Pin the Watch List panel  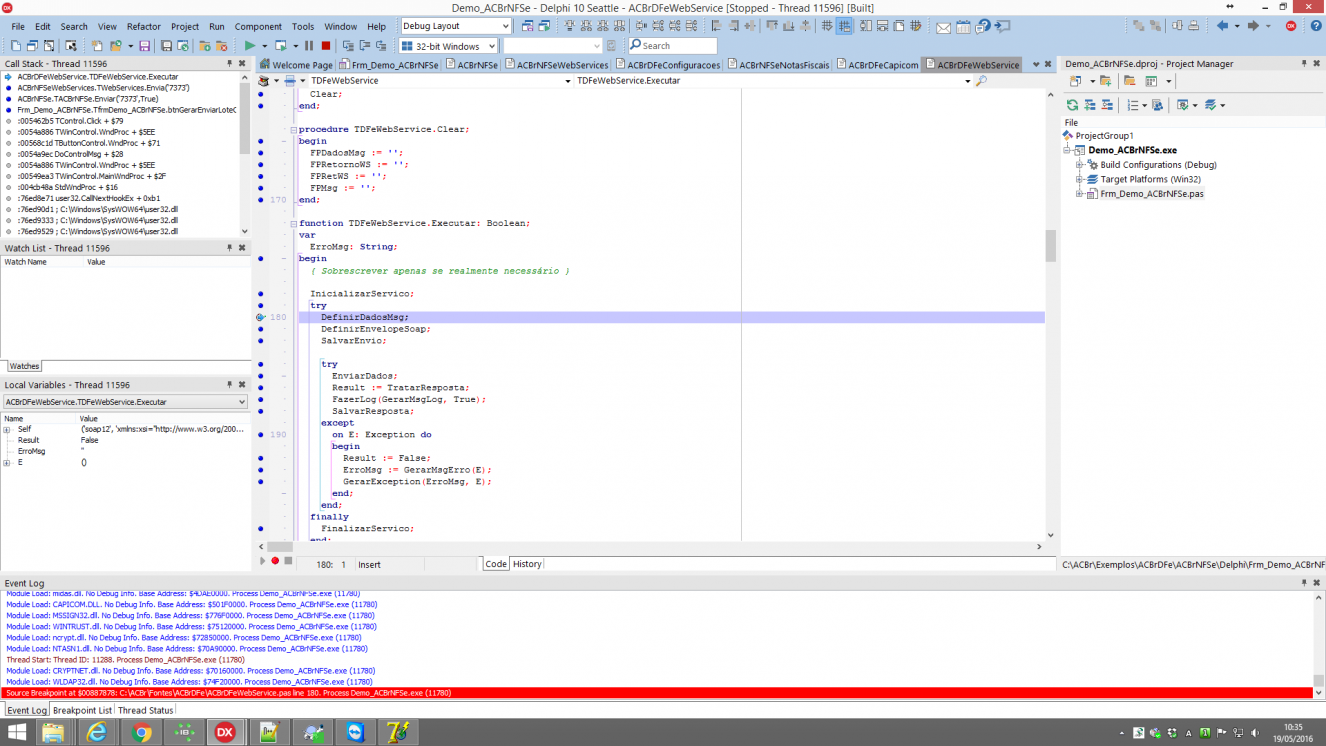pyautogui.click(x=229, y=248)
